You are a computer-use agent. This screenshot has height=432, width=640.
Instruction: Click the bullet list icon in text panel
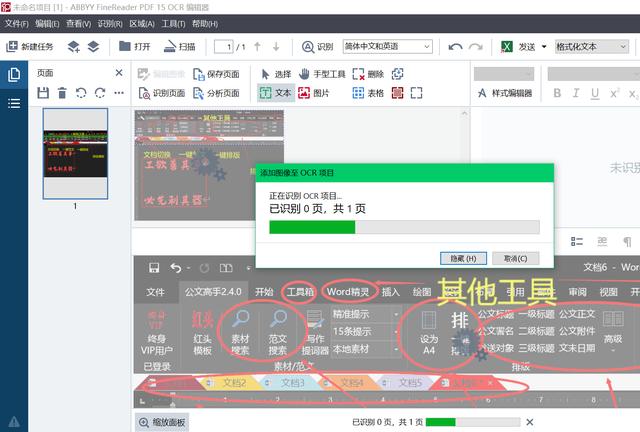(x=577, y=242)
